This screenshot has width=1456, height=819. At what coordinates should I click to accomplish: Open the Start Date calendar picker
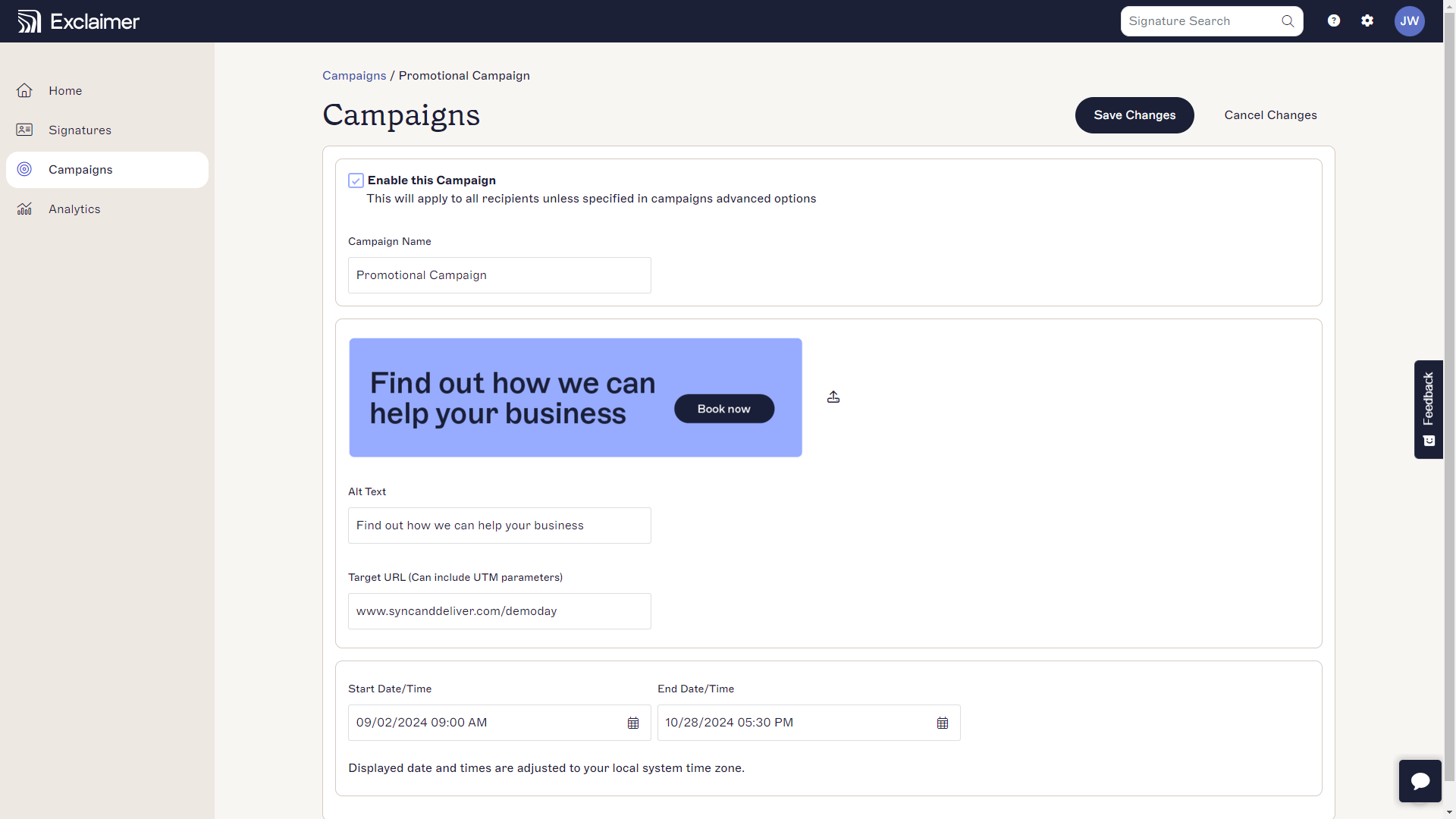click(634, 723)
